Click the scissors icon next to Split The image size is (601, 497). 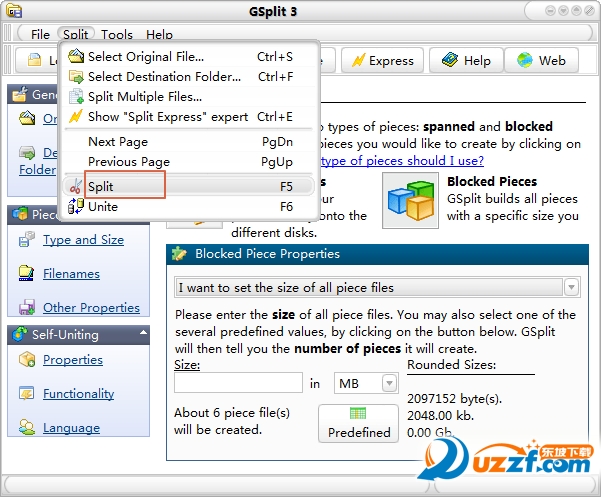pyautogui.click(x=76, y=187)
